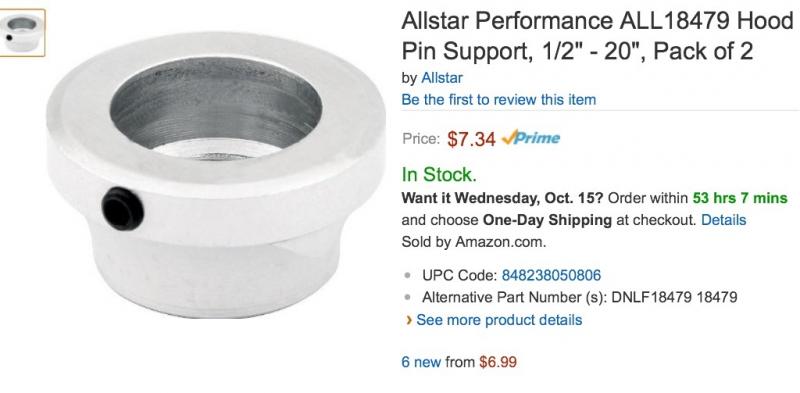
Task: Select the small product thumbnail image
Action: (x=22, y=33)
